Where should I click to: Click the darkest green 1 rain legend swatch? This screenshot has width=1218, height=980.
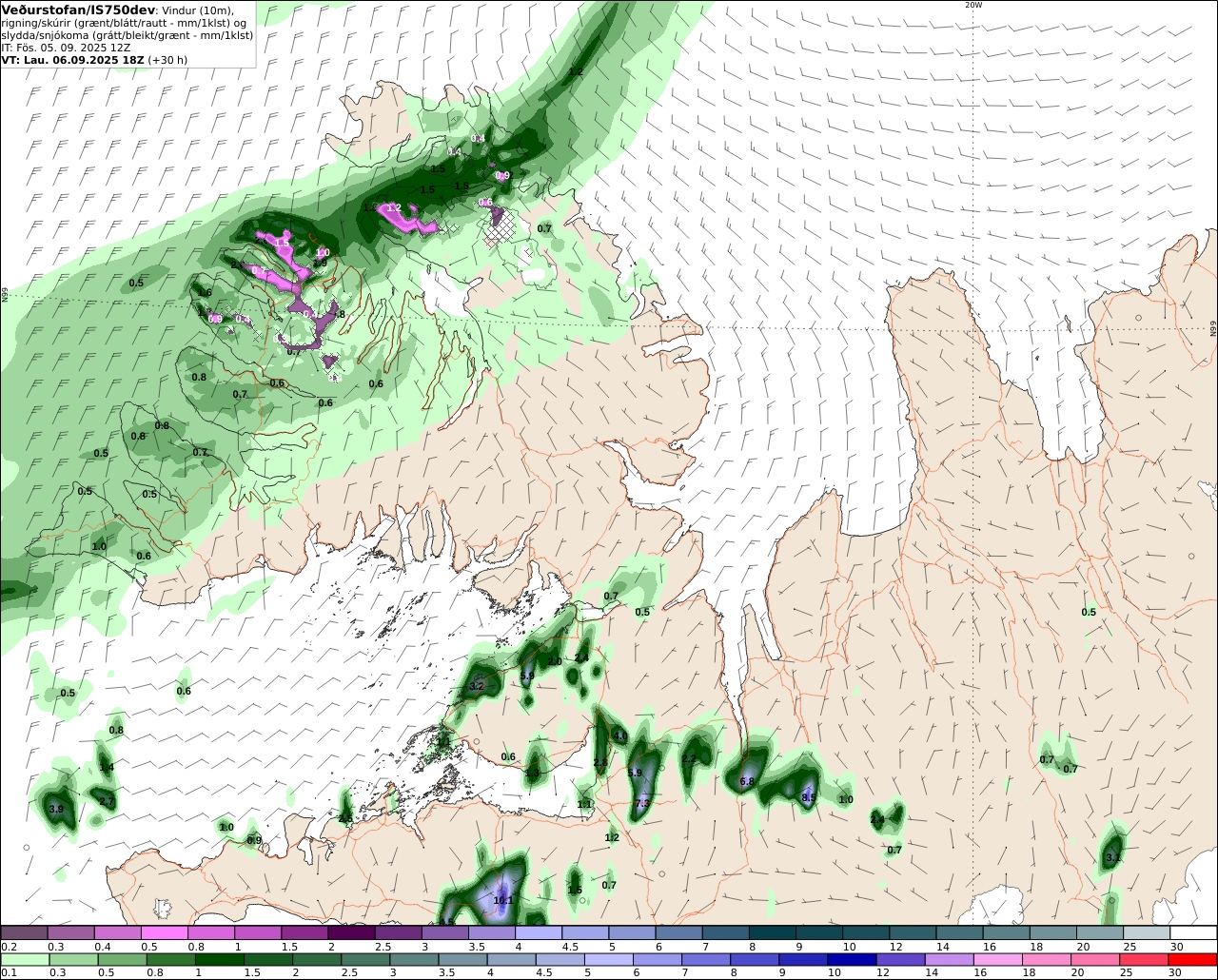219,959
